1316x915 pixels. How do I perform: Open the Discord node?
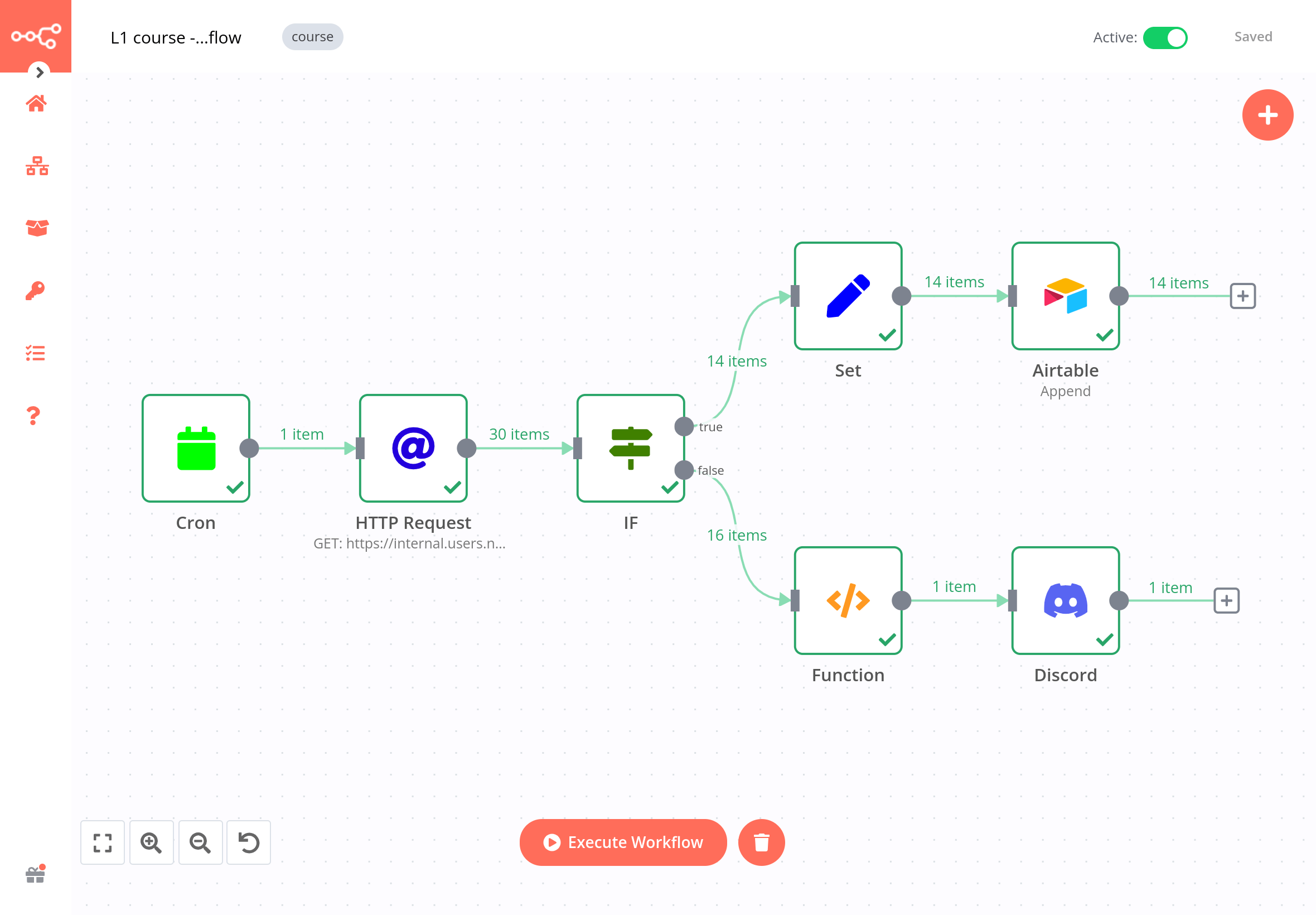coord(1065,601)
